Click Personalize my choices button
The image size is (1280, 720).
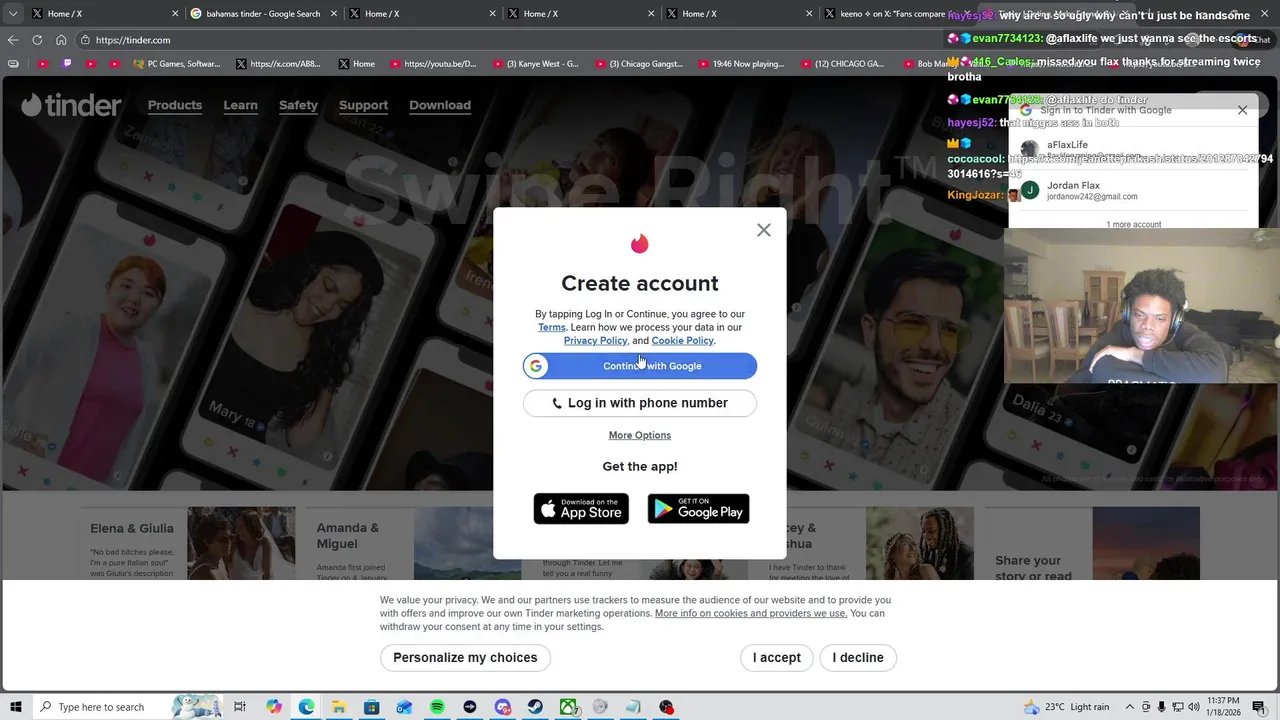click(x=465, y=657)
